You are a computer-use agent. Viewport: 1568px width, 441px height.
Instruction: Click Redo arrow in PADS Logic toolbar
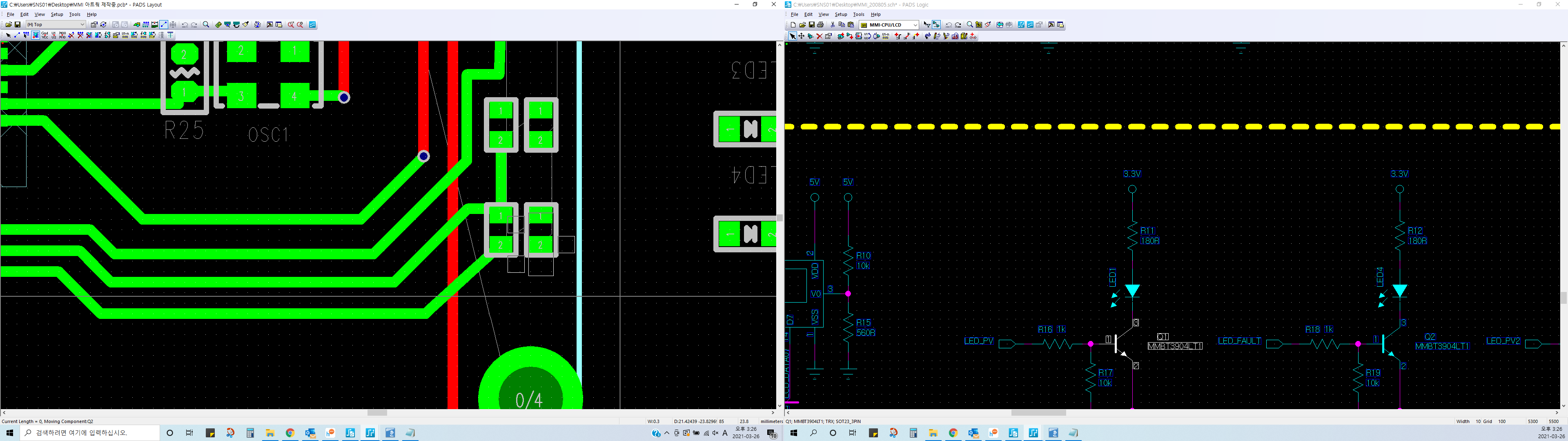tap(958, 24)
